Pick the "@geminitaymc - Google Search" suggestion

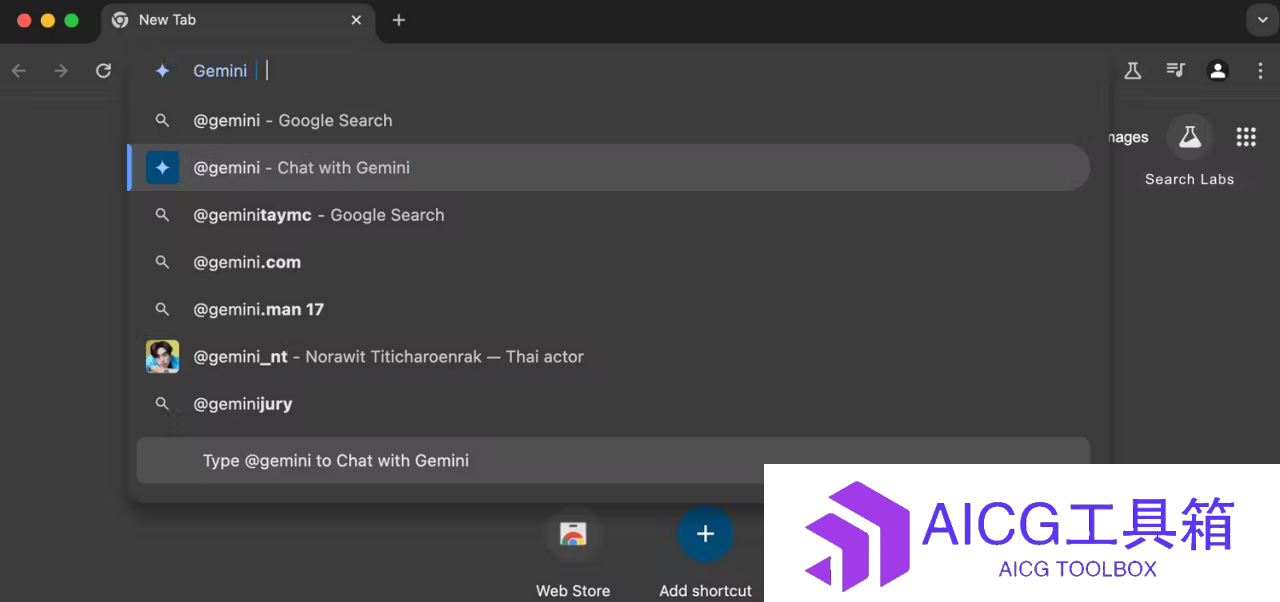(609, 215)
